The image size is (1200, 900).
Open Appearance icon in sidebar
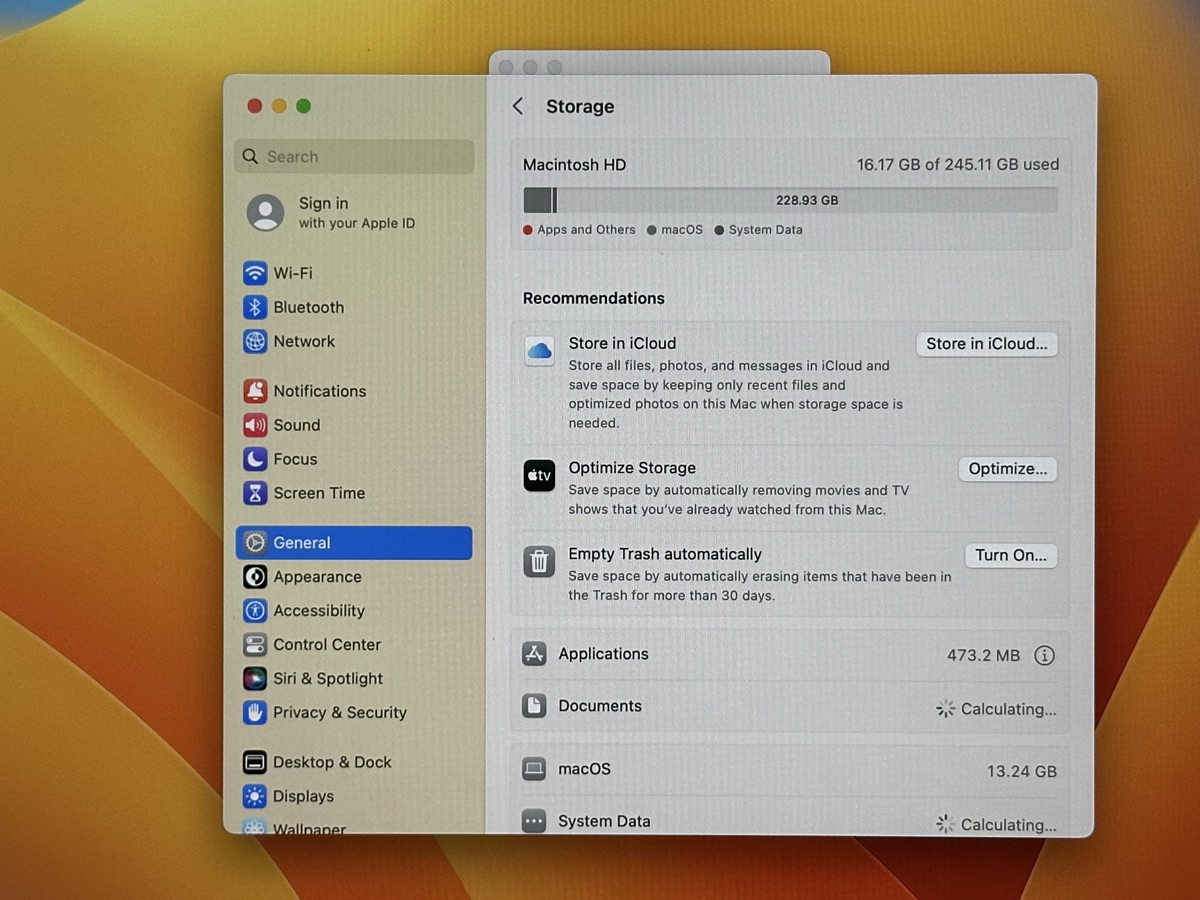pyautogui.click(x=255, y=577)
